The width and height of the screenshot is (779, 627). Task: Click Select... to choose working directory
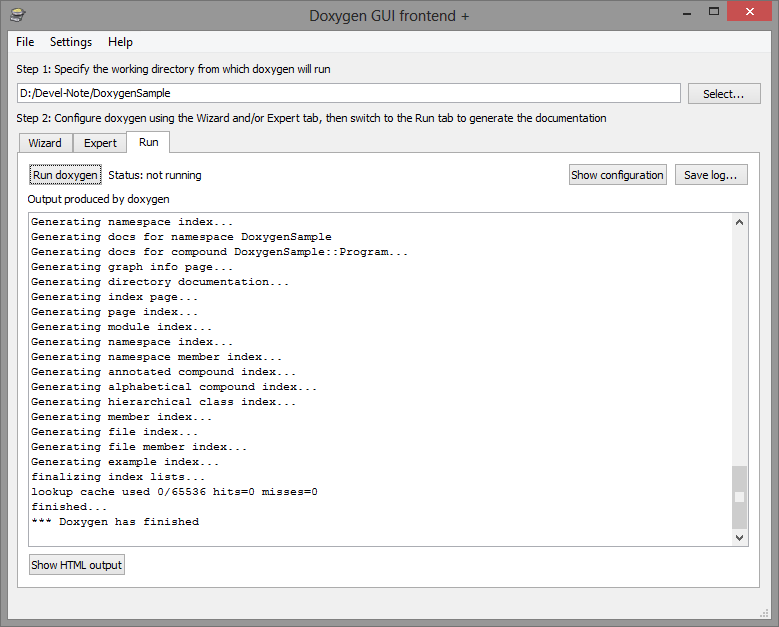click(724, 94)
